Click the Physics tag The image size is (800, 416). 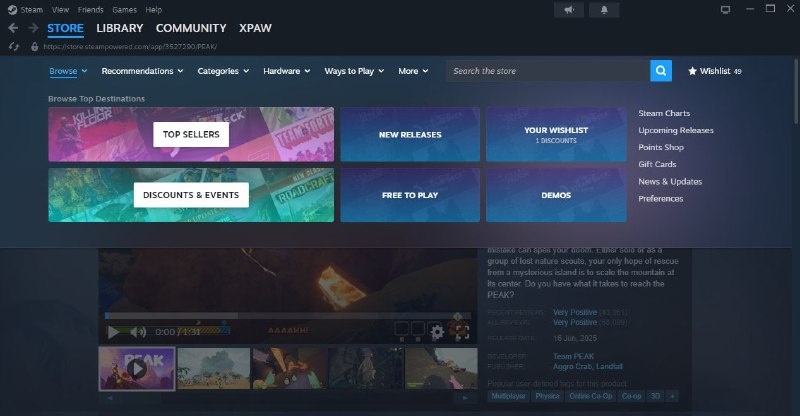(x=547, y=396)
